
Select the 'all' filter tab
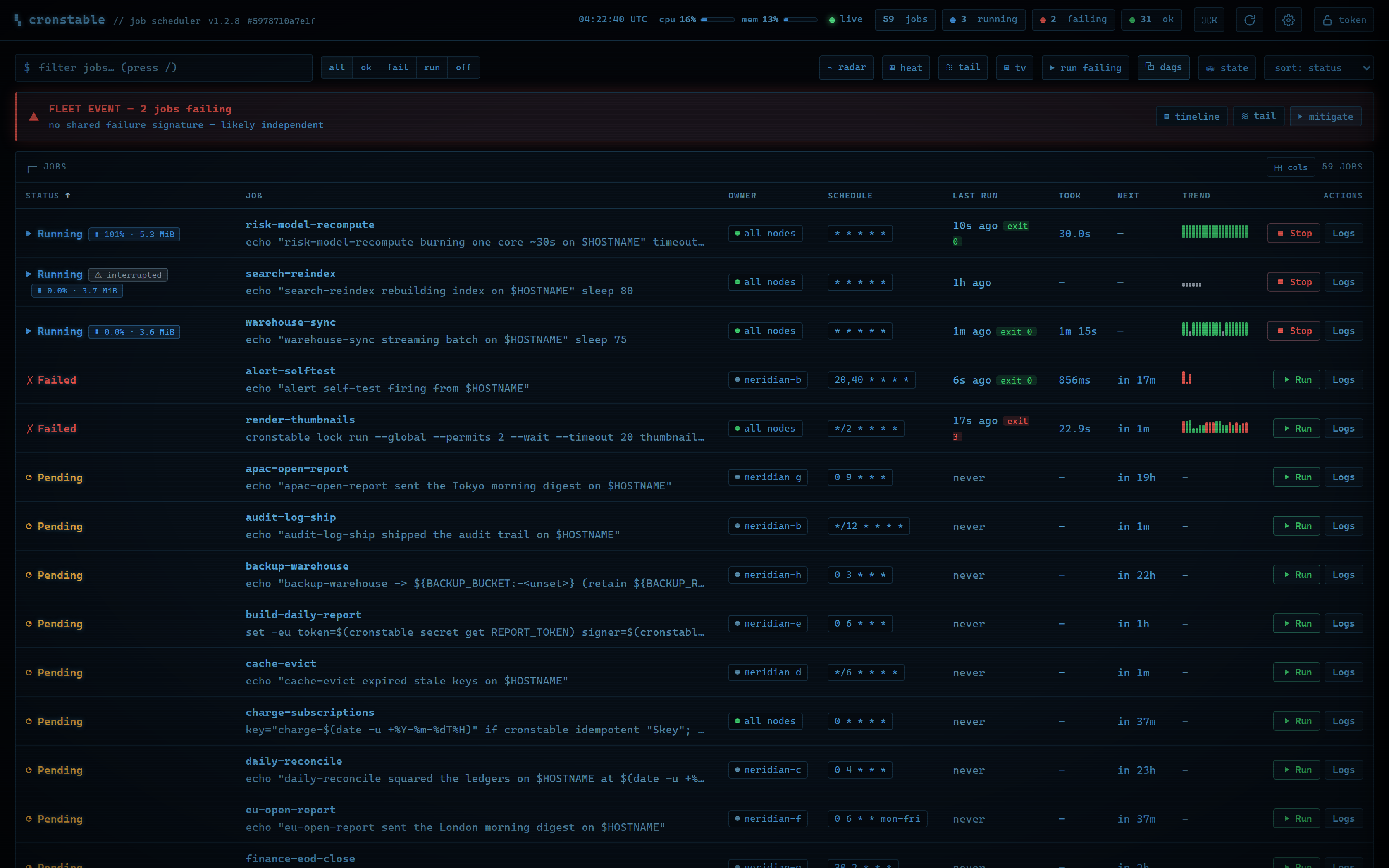coord(337,68)
